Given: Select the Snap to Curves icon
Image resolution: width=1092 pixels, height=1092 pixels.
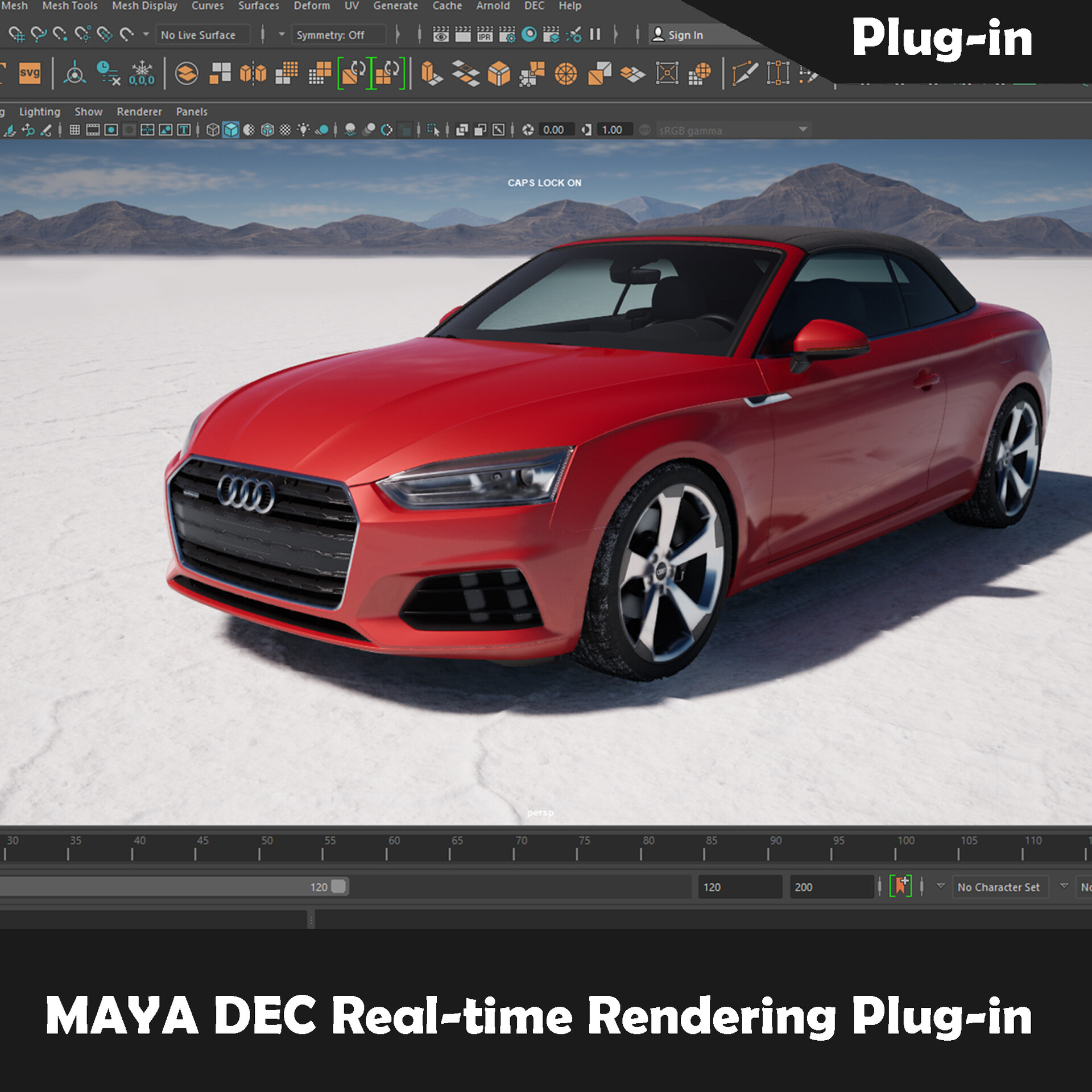Looking at the screenshot, I should 38,34.
